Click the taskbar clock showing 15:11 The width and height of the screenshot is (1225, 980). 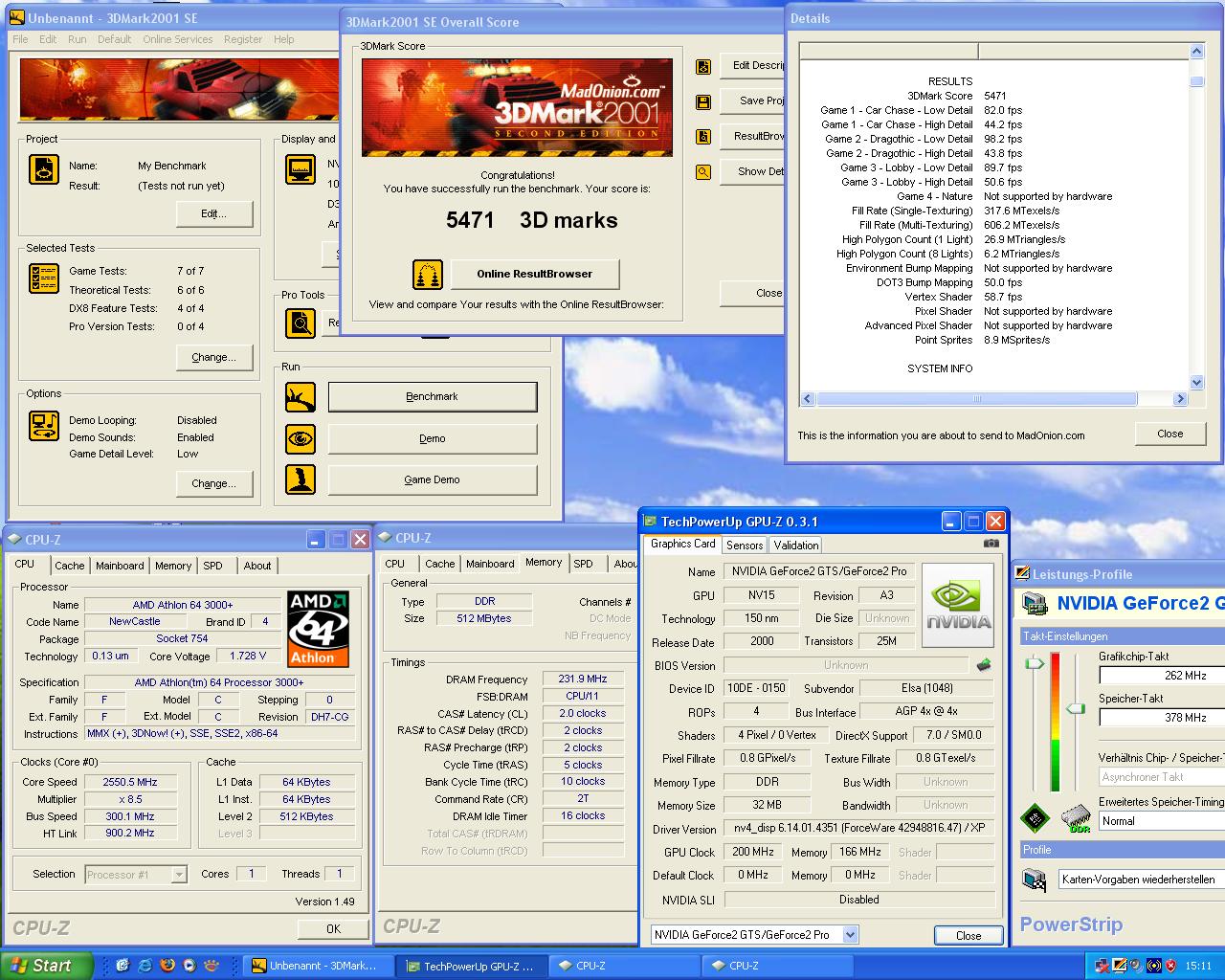pos(1198,967)
